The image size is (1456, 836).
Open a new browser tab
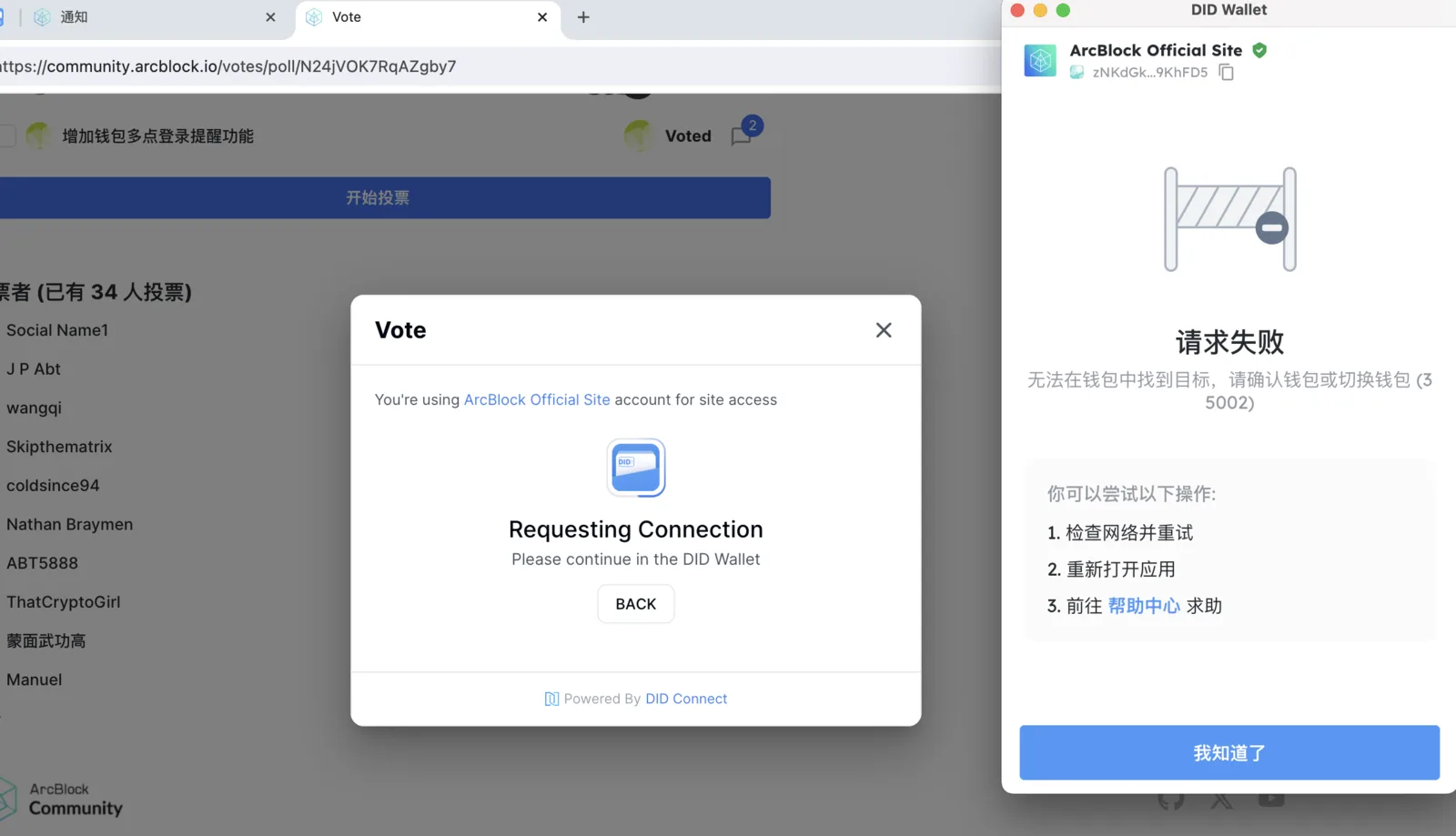coord(583,17)
